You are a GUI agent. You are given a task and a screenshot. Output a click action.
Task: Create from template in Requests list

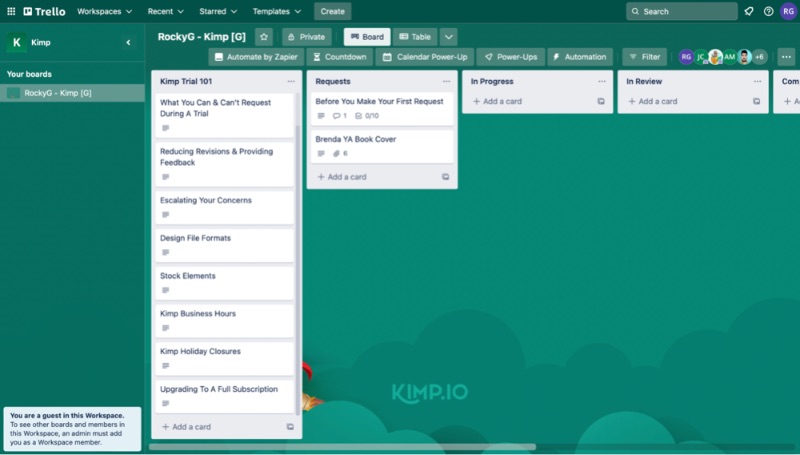point(445,177)
